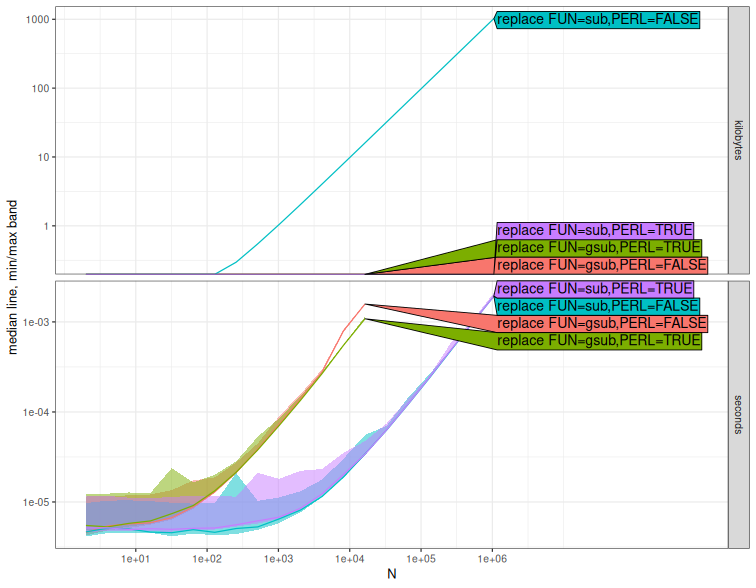Click the purple sub,PERL=TRUE label in seconds panel
Viewport: 756px width, 588px height.
(x=595, y=288)
